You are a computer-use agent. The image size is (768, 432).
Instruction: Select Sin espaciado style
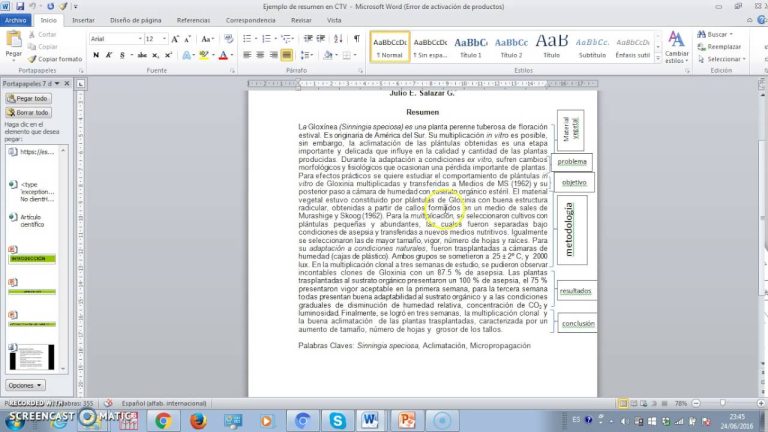tap(430, 47)
